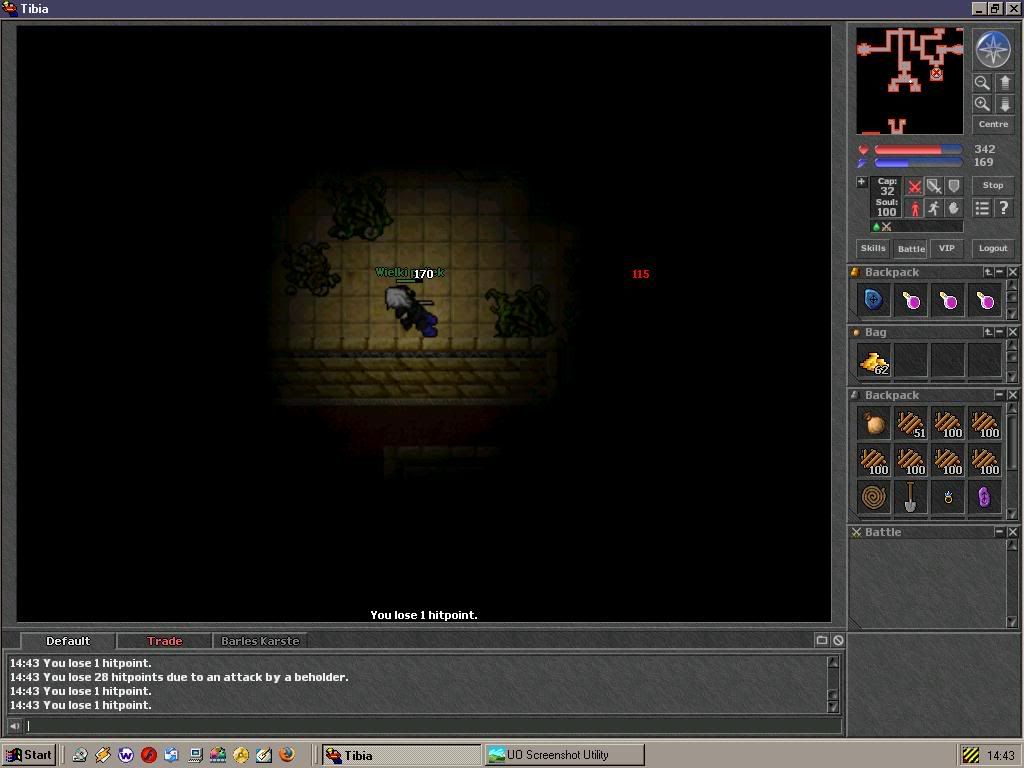The height and width of the screenshot is (768, 1024).
Task: Stop current action with Stop button
Action: [993, 185]
